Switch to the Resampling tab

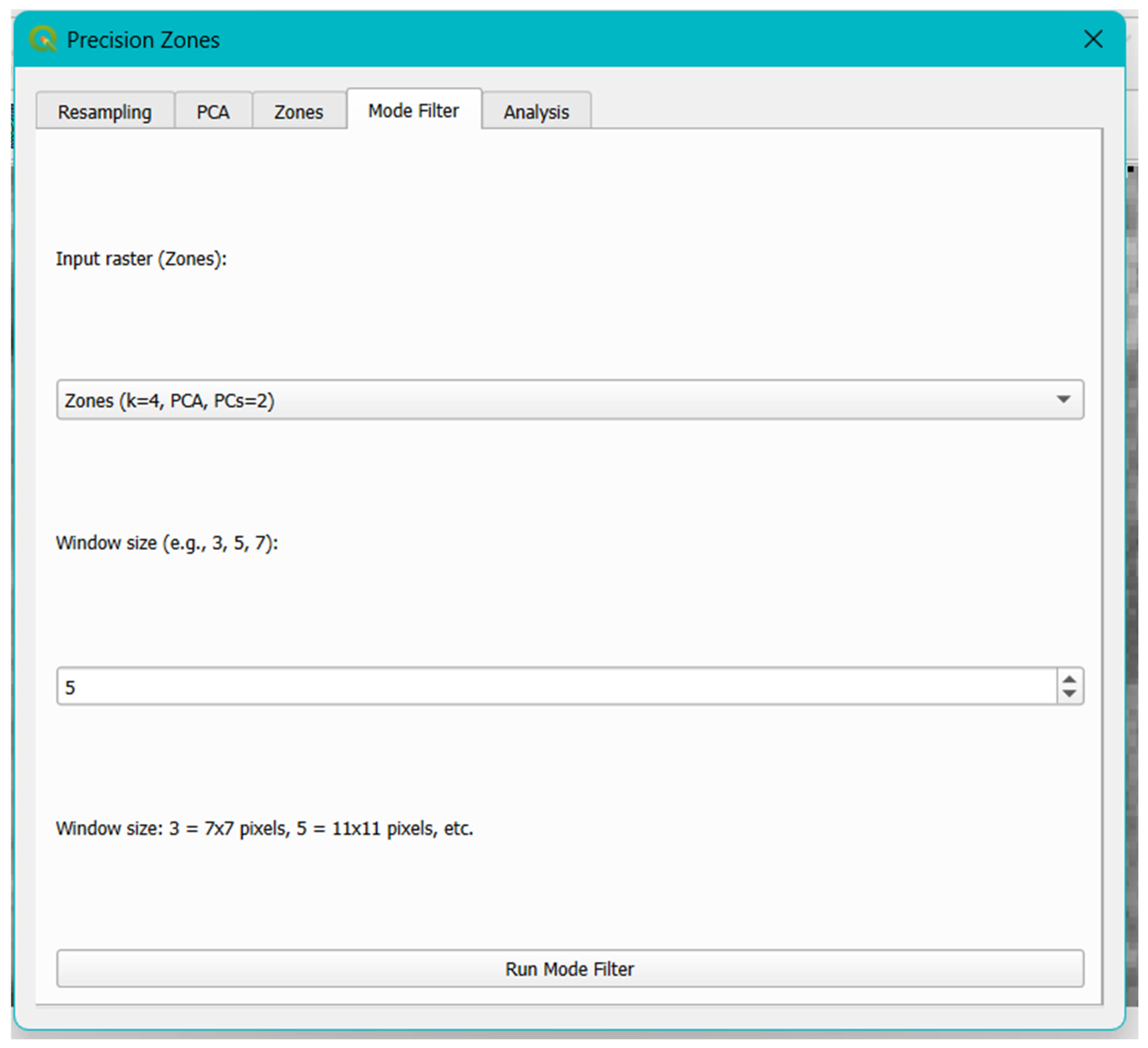coord(105,112)
